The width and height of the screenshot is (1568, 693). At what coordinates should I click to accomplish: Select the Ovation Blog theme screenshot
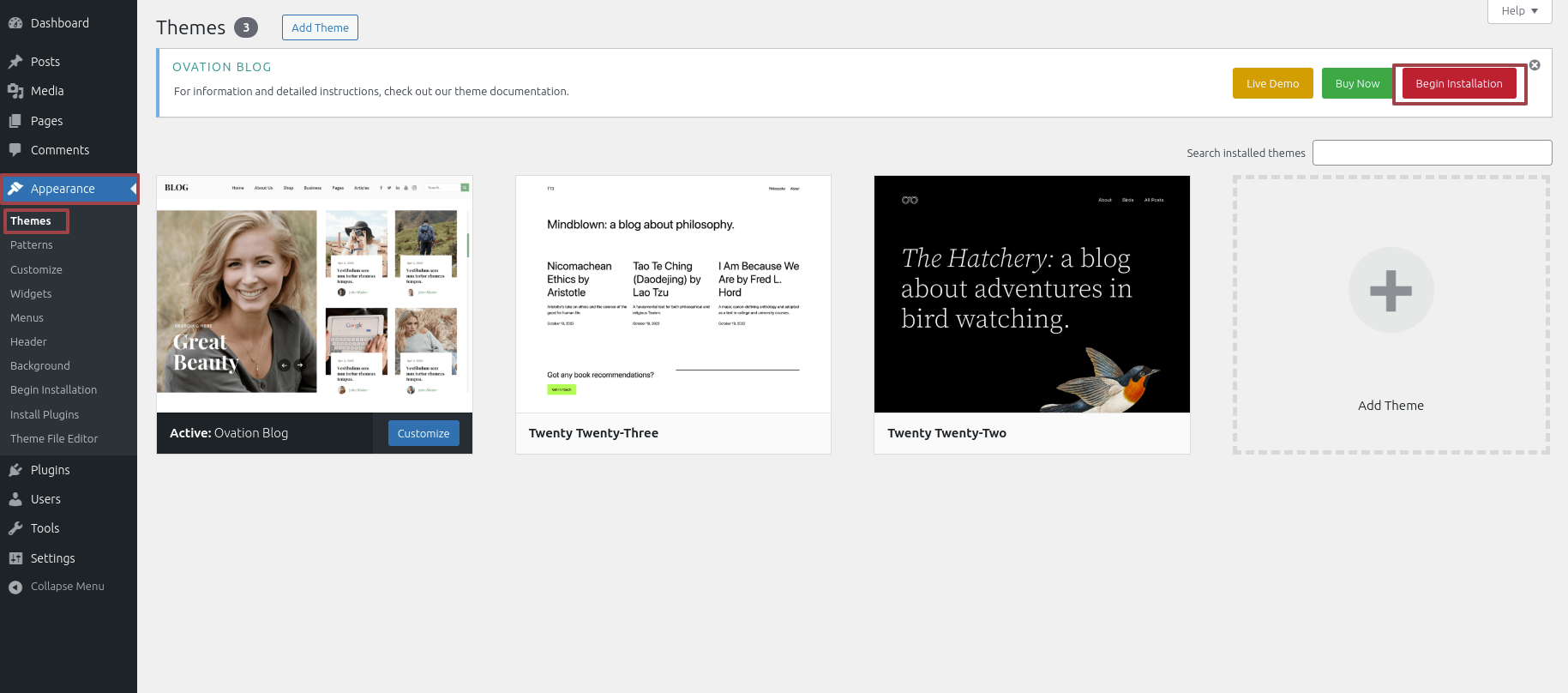point(315,294)
